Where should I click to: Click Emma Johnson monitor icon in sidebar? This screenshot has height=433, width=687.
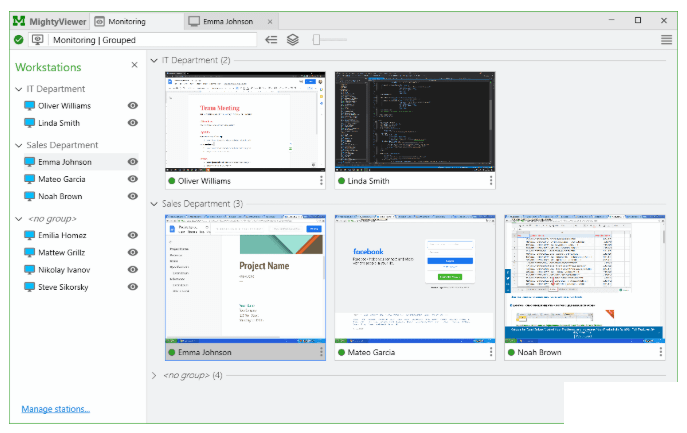pyautogui.click(x=29, y=162)
